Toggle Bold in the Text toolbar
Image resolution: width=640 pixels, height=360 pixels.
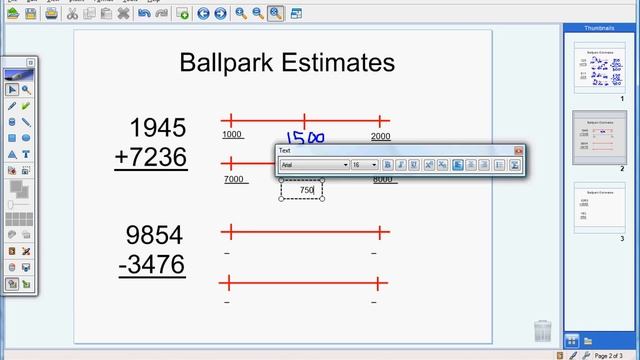pyautogui.click(x=387, y=164)
